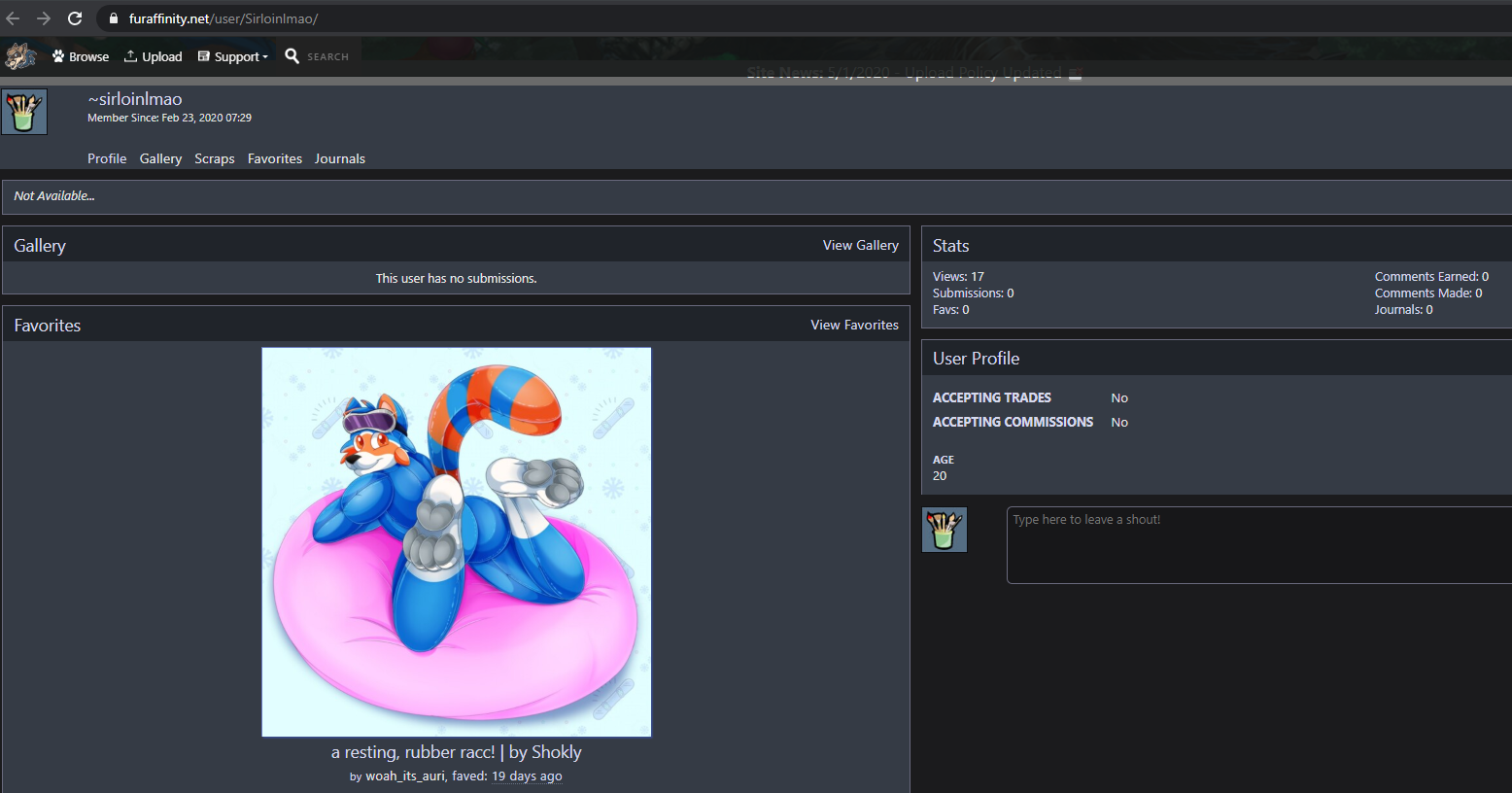
Task: Click the magnifier search icon
Action: point(292,56)
